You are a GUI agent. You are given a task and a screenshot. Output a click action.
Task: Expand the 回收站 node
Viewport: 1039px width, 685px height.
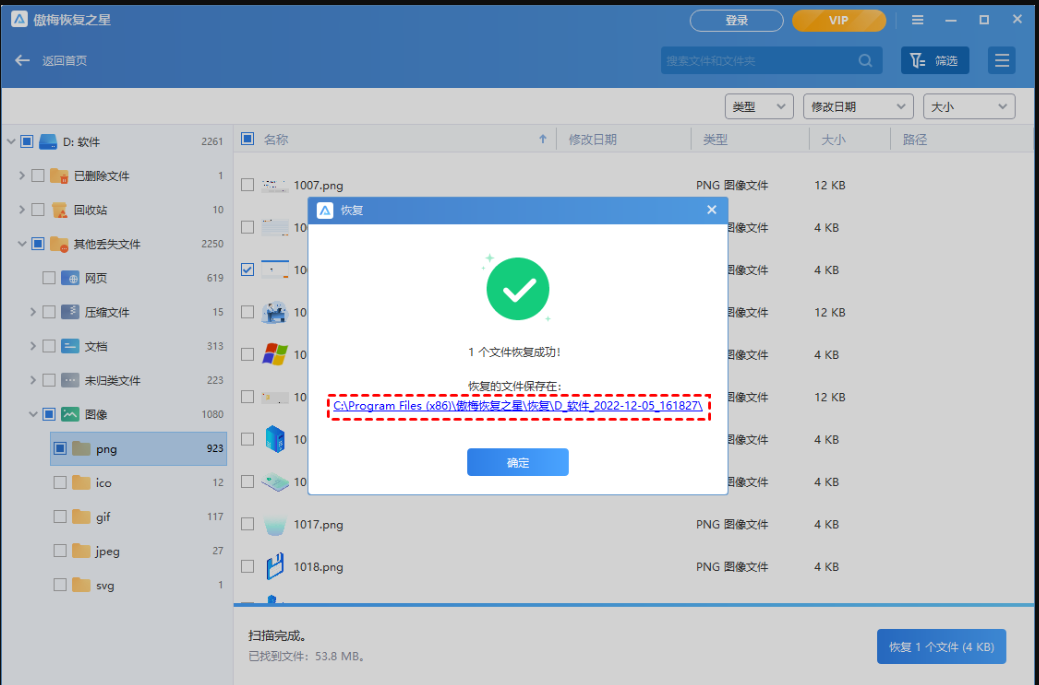(x=22, y=209)
